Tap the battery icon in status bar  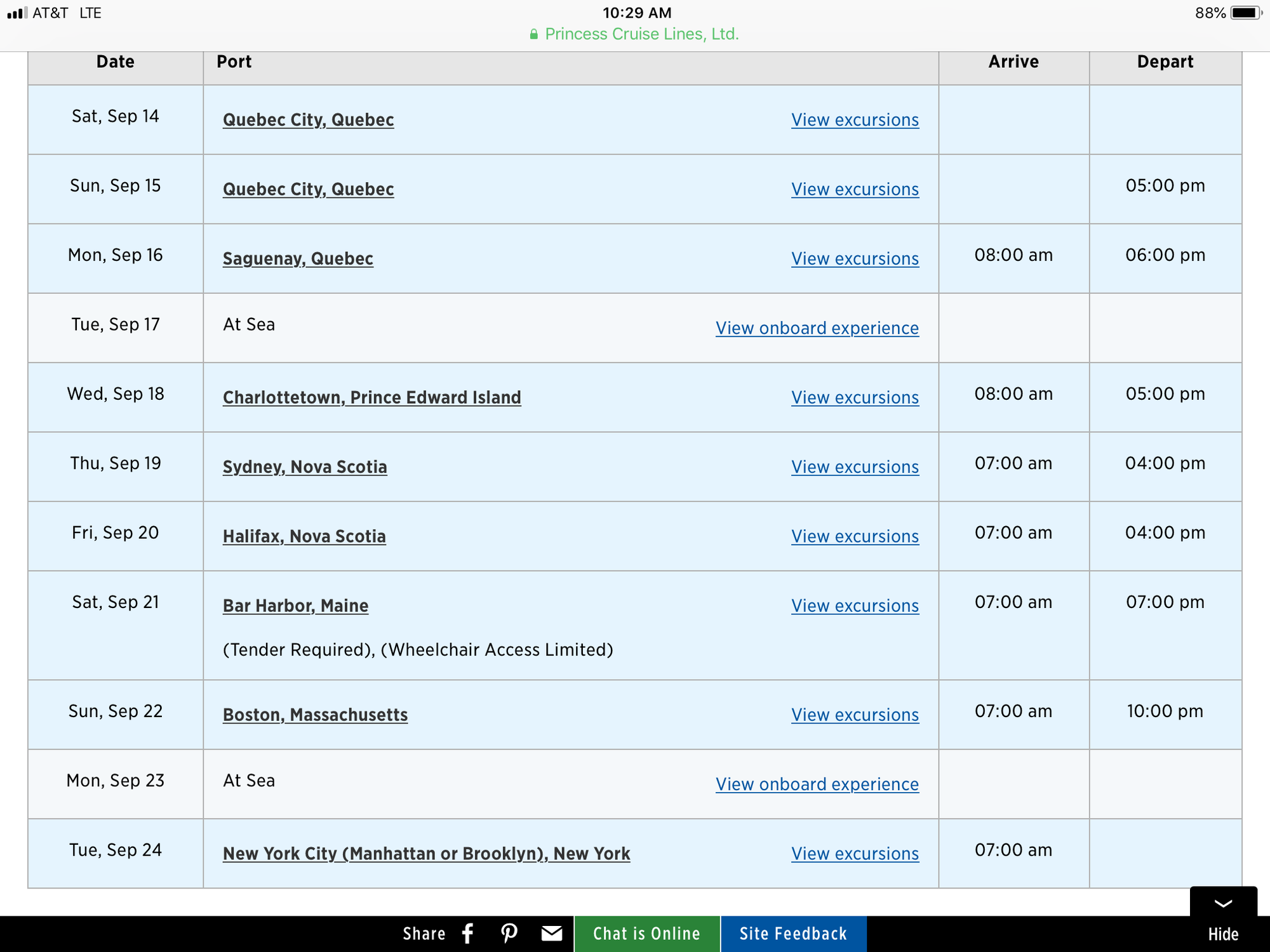[1245, 13]
